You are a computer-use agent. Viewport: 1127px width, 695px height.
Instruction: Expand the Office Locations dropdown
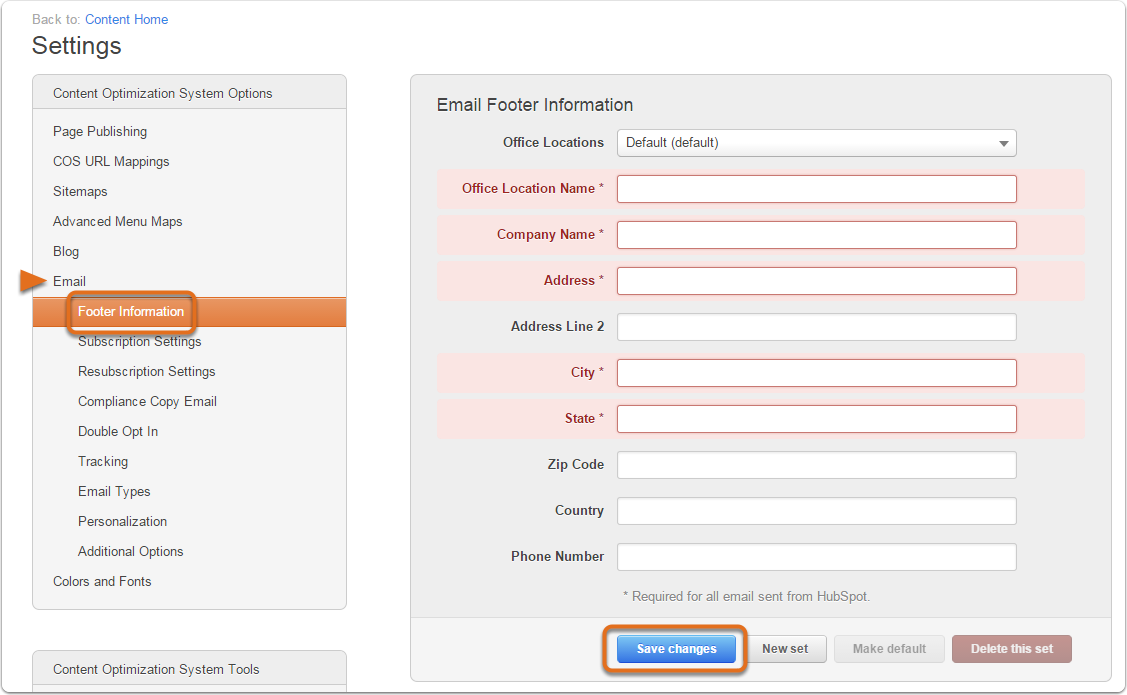point(816,143)
